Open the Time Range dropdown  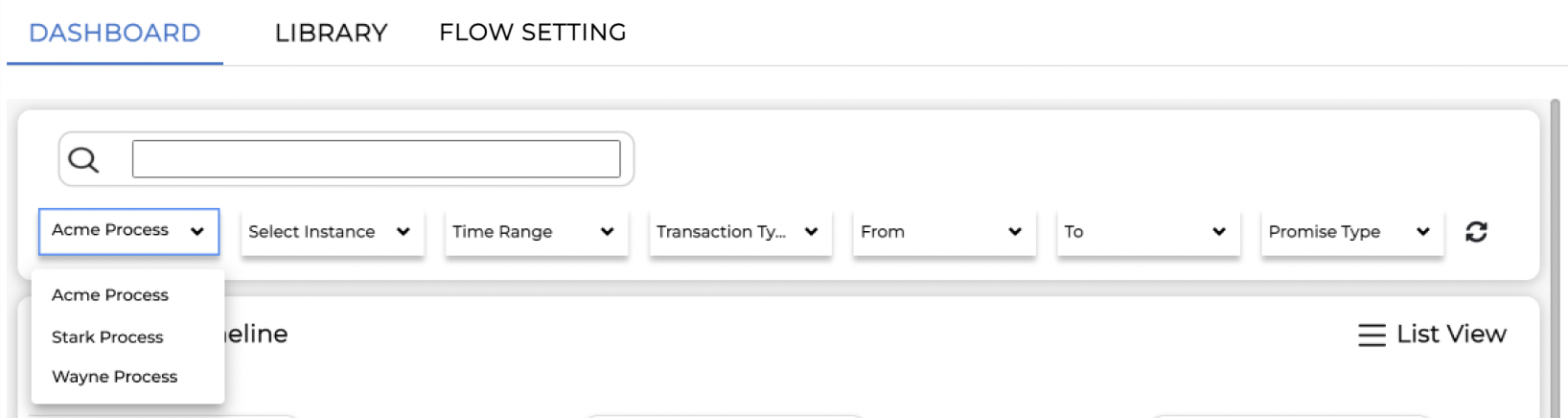[x=537, y=232]
